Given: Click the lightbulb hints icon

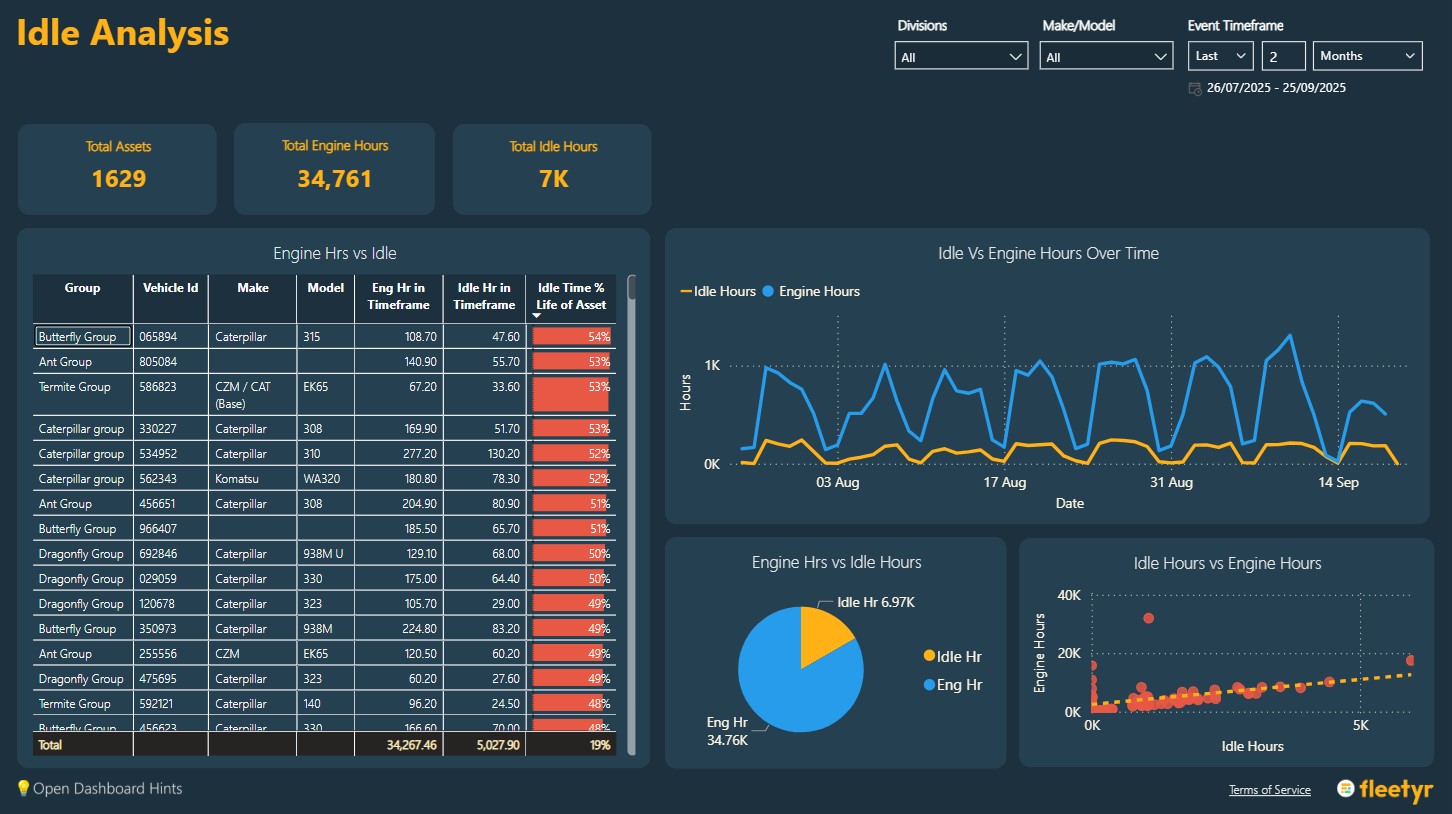Looking at the screenshot, I should click(23, 789).
